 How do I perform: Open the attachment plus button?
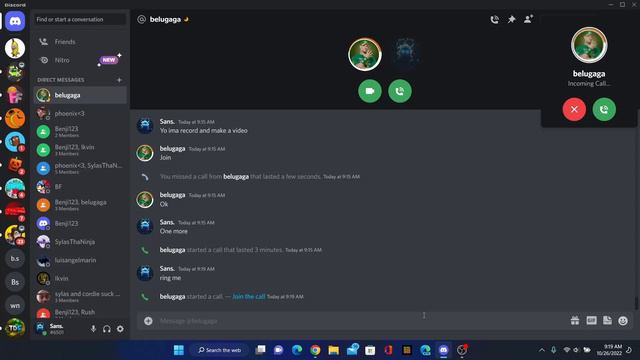(x=148, y=321)
